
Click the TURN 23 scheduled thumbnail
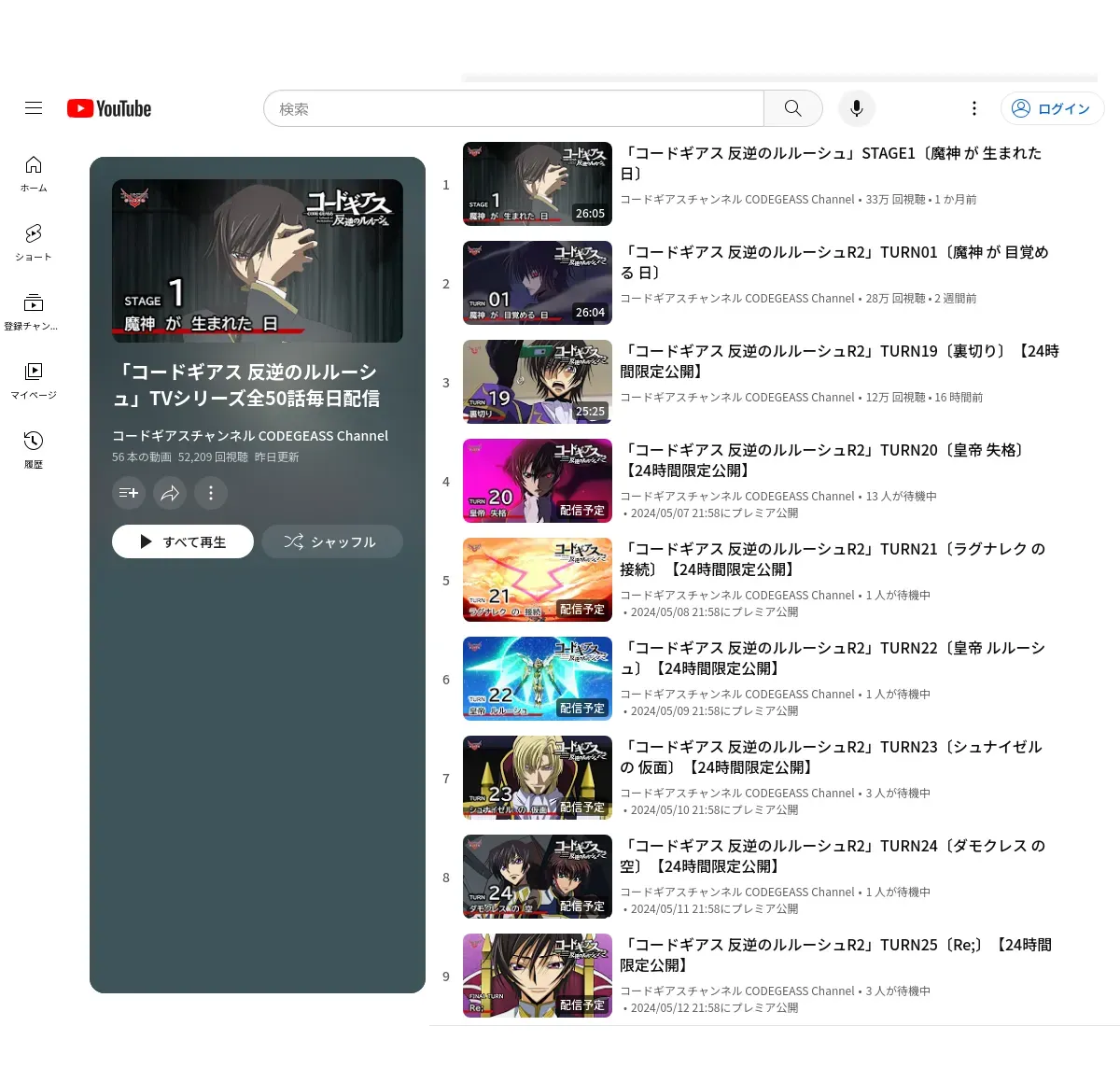tap(538, 778)
